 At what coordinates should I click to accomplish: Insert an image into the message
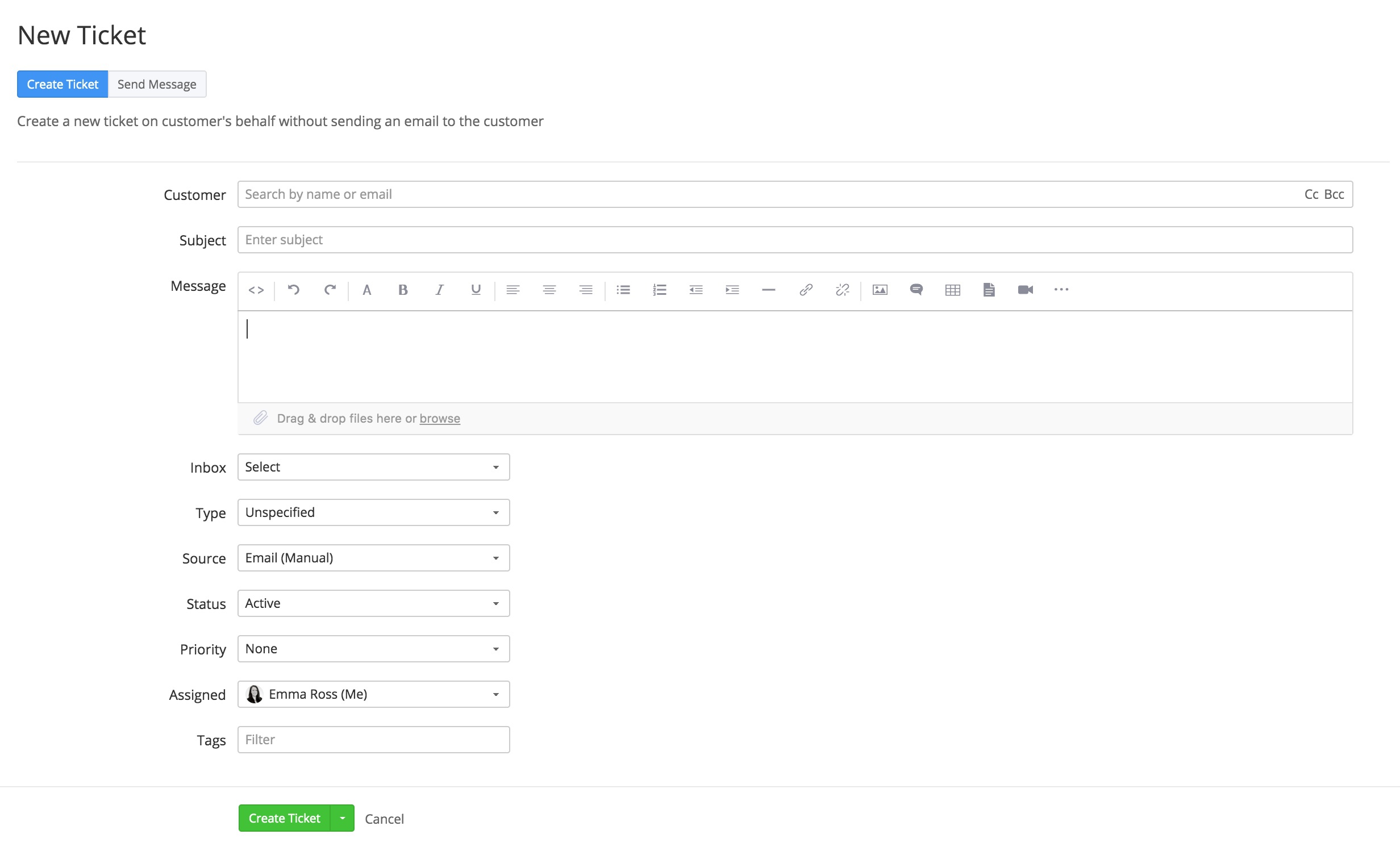point(880,290)
